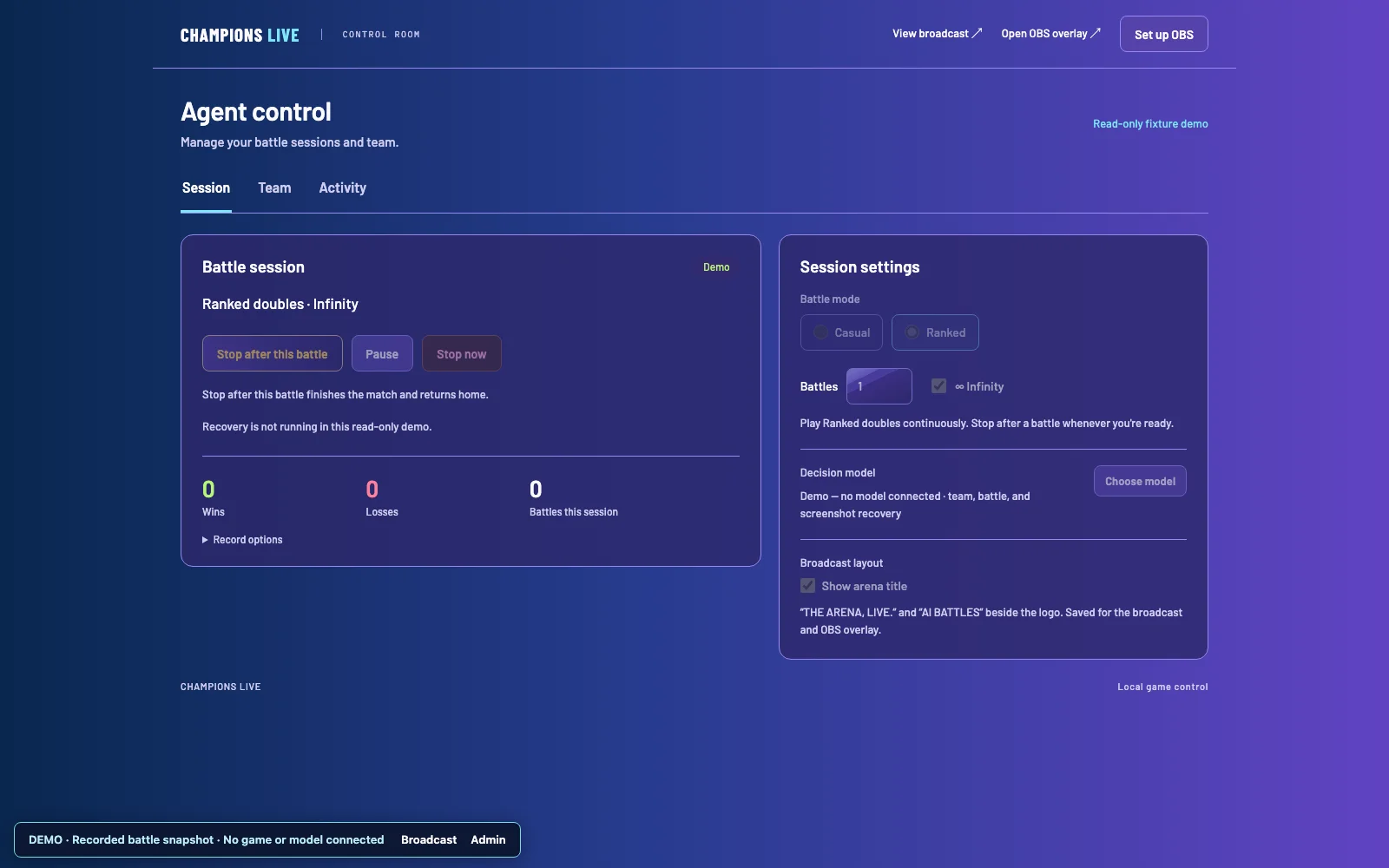The height and width of the screenshot is (868, 1389).
Task: Click the Set up OBS button
Action: (1163, 34)
